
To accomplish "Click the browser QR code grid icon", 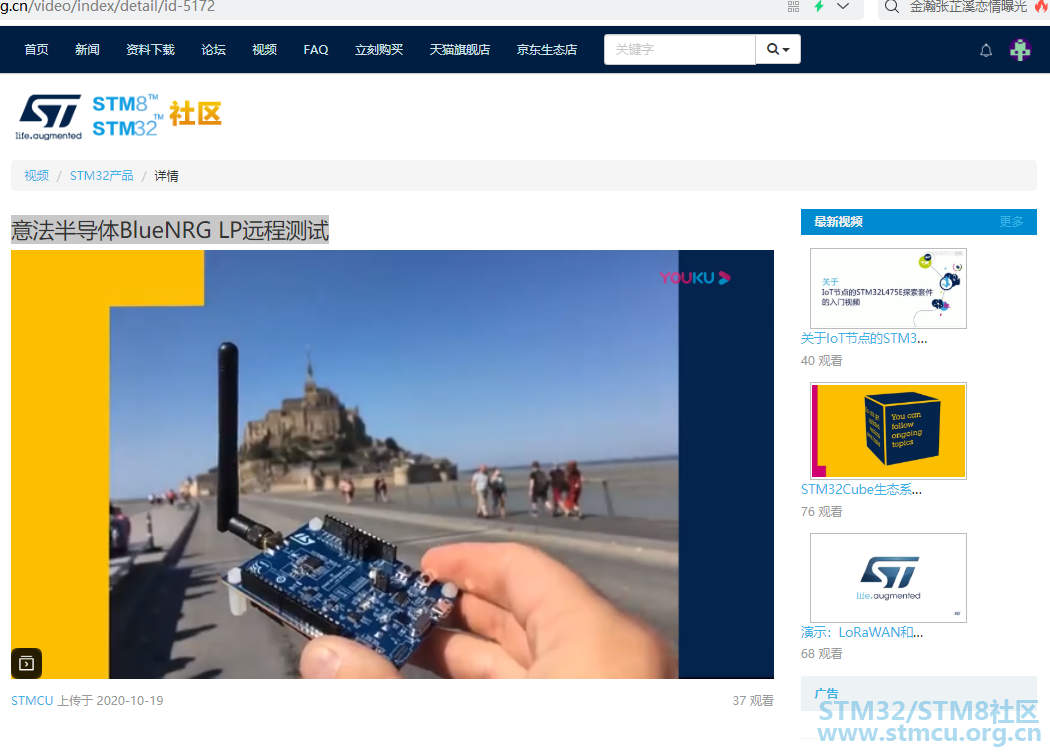I will click(x=794, y=7).
